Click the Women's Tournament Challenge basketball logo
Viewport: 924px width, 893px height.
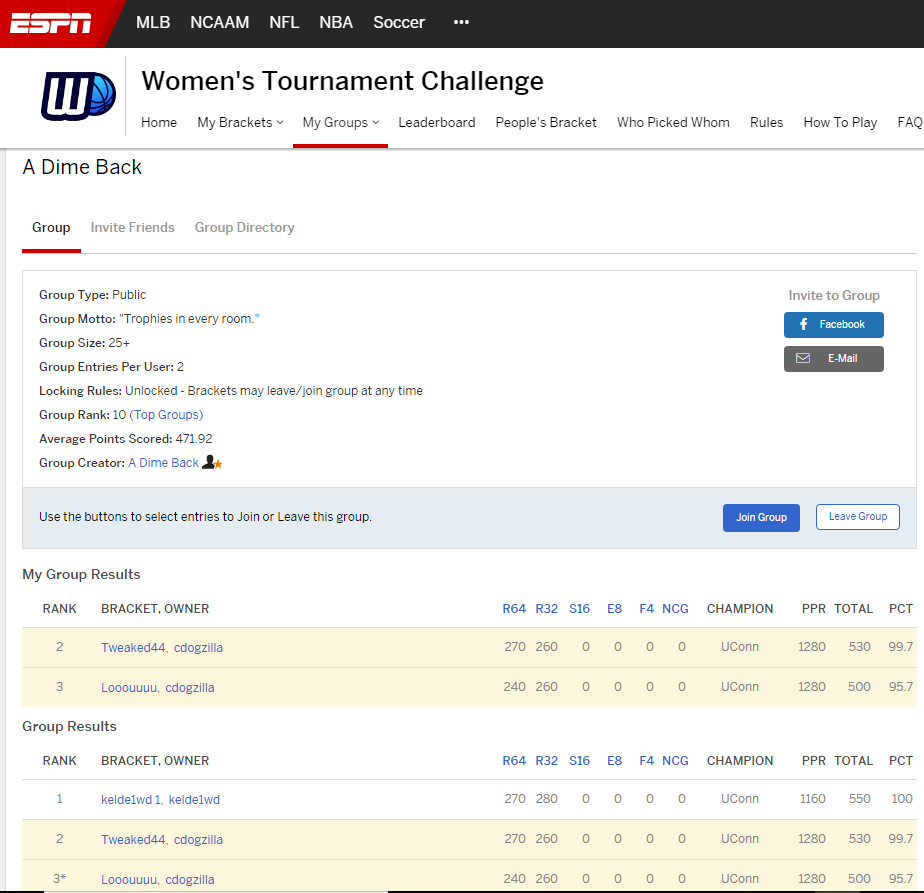pos(78,96)
